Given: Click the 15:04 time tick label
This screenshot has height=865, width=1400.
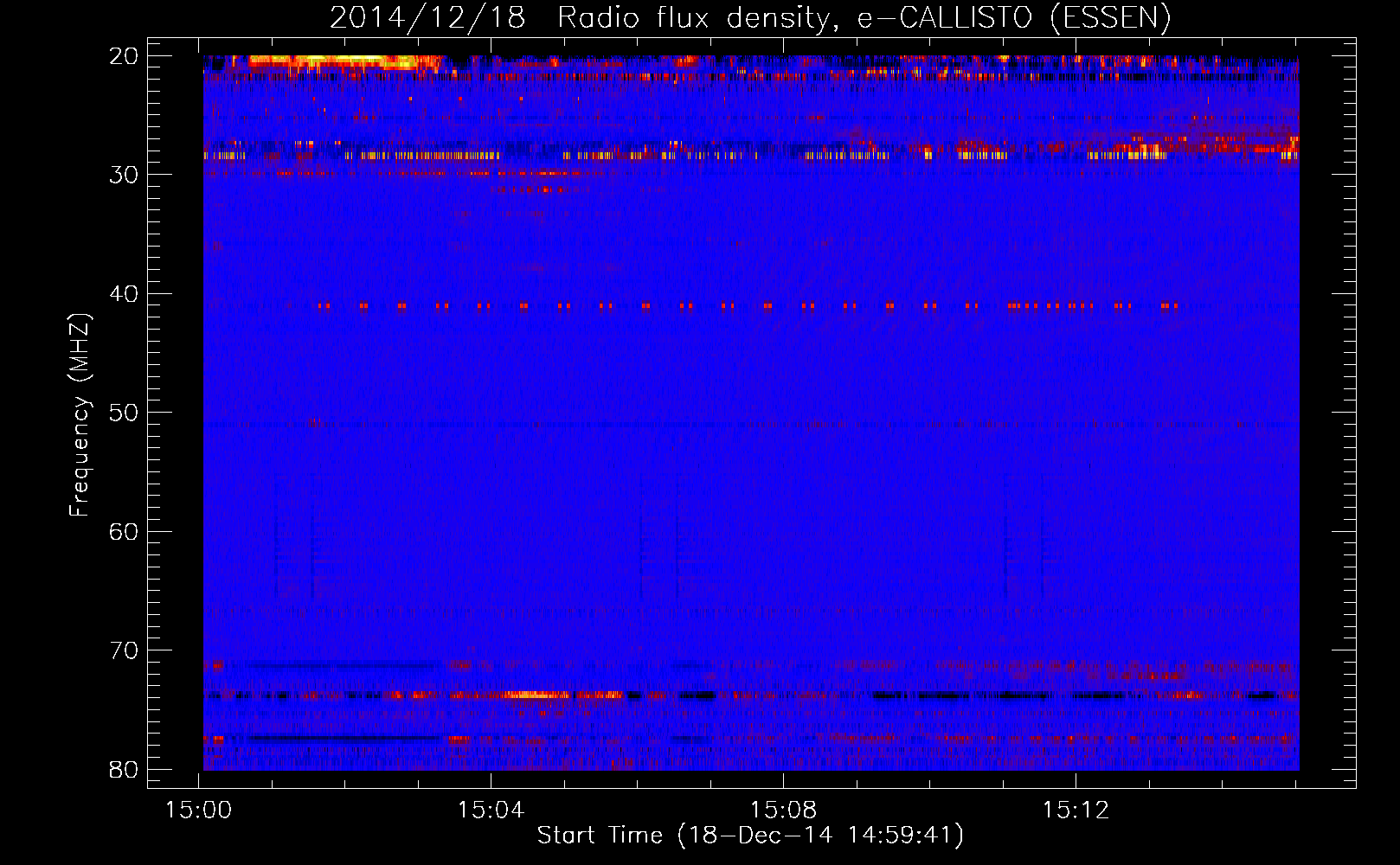Looking at the screenshot, I should point(491,811).
